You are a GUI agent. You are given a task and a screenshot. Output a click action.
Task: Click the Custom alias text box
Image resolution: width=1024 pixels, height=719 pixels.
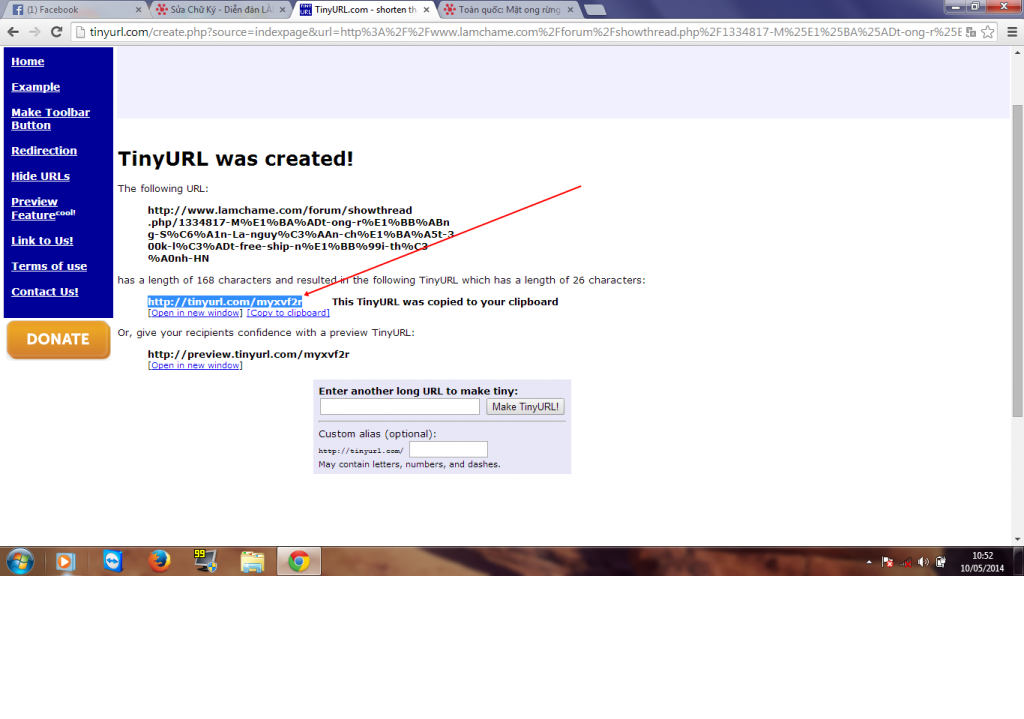(448, 450)
